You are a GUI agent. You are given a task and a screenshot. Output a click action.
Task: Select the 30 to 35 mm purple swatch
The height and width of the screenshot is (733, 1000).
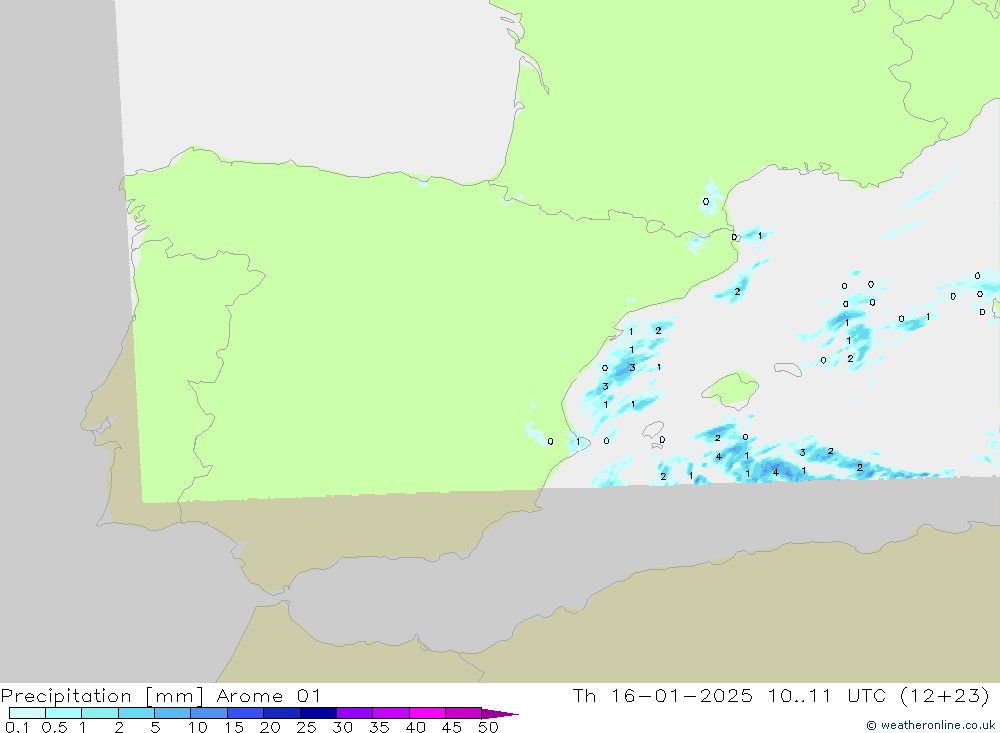pyautogui.click(x=355, y=713)
